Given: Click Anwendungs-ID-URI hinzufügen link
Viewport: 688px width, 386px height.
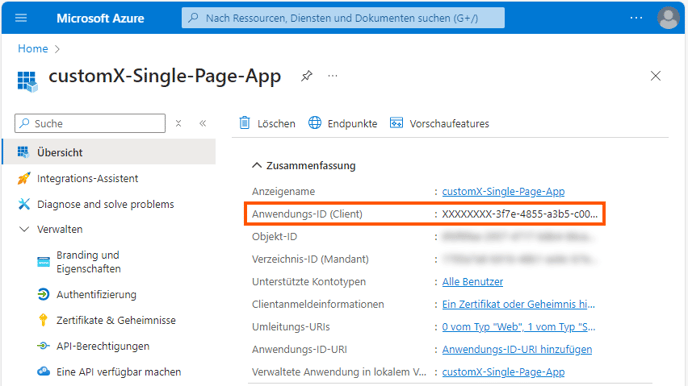Looking at the screenshot, I should pyautogui.click(x=517, y=349).
